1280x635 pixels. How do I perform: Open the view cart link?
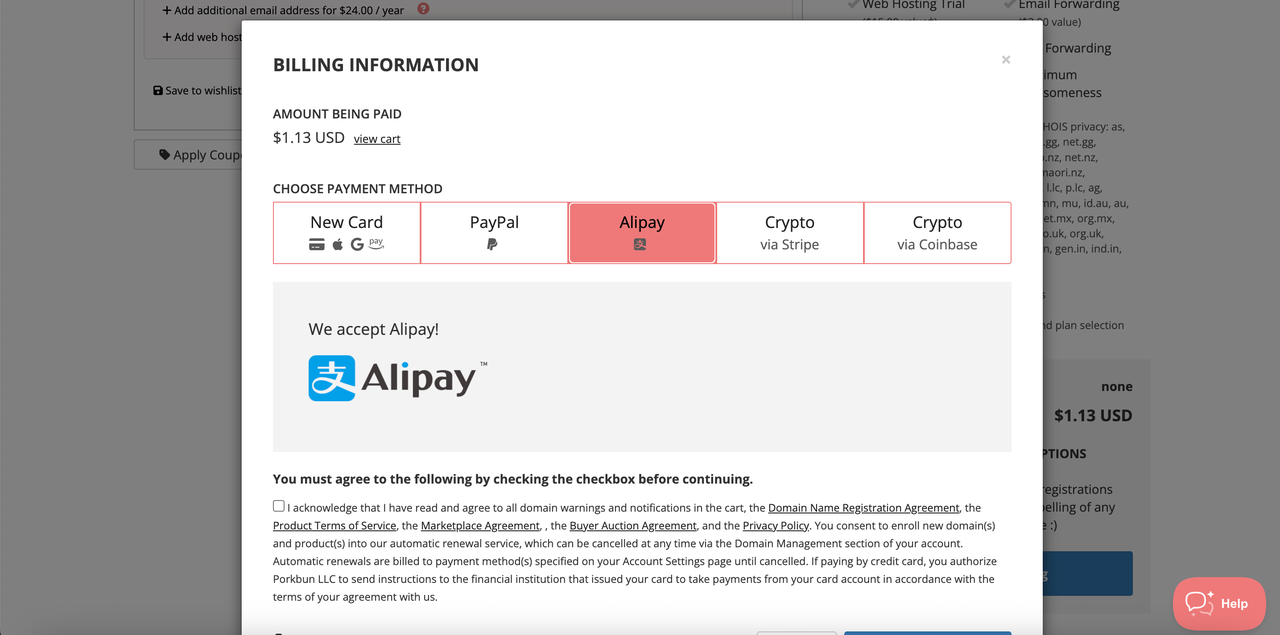pyautogui.click(x=377, y=139)
